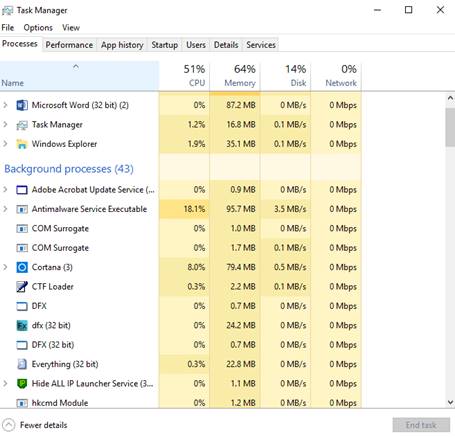Sort by the Name column header
The height and width of the screenshot is (437, 455).
(79, 76)
